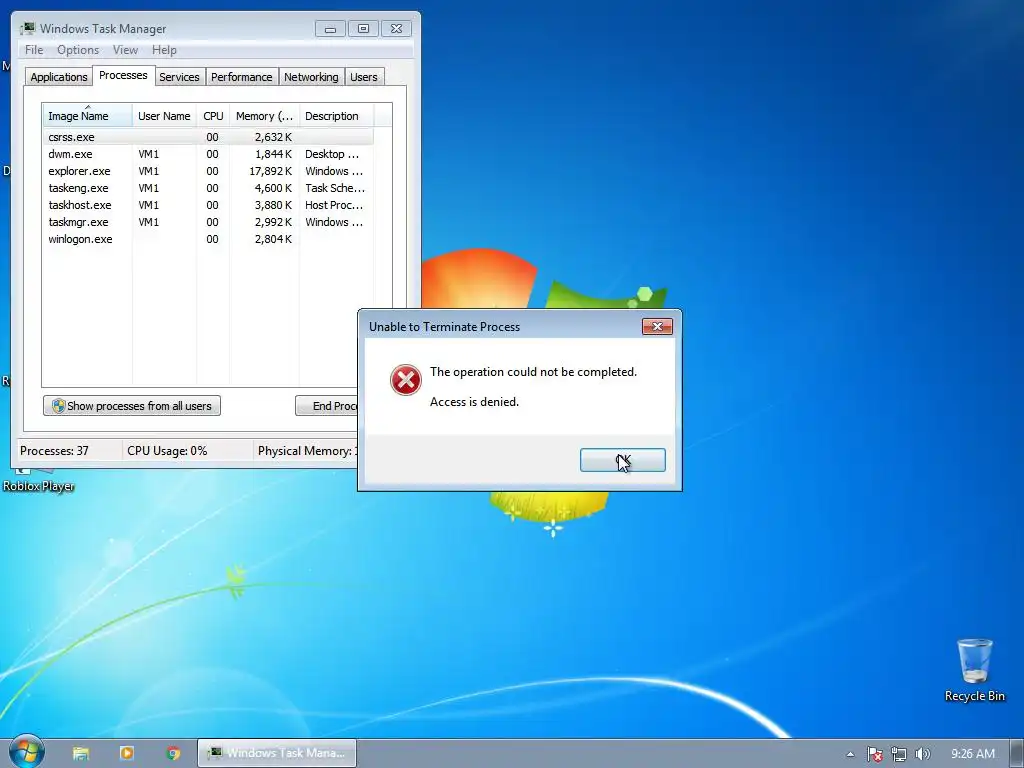
Task: Click the Windows Task Manager taskbar button
Action: click(x=277, y=753)
